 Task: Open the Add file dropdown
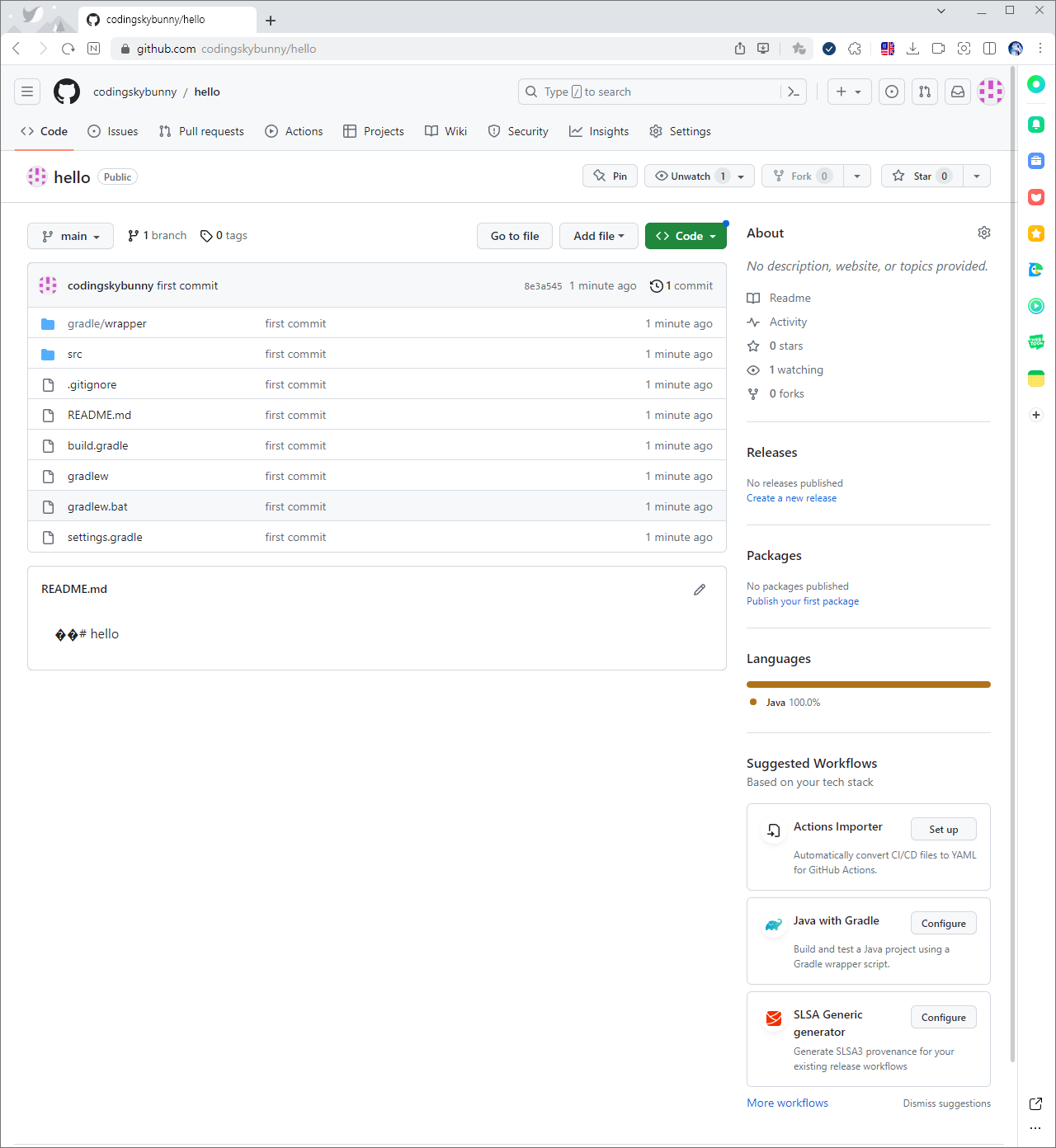[598, 236]
